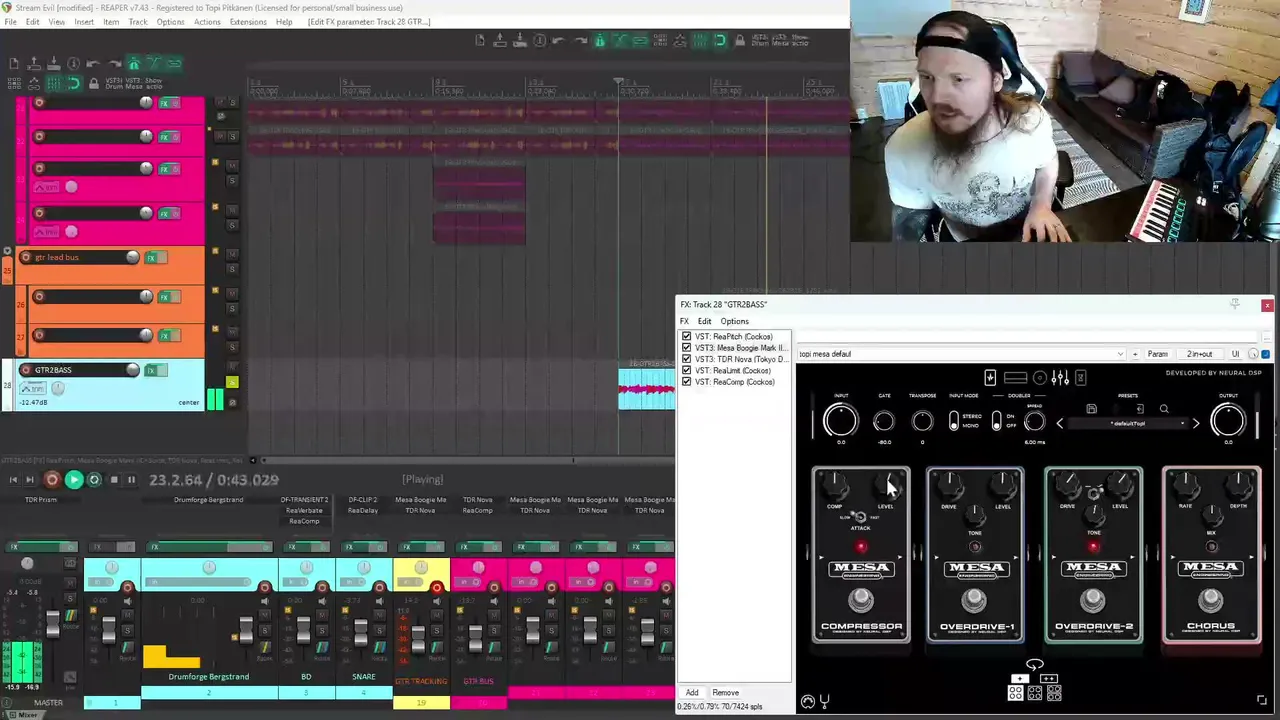Click the UI button in the FX window
1280x720 pixels.
pos(1235,354)
